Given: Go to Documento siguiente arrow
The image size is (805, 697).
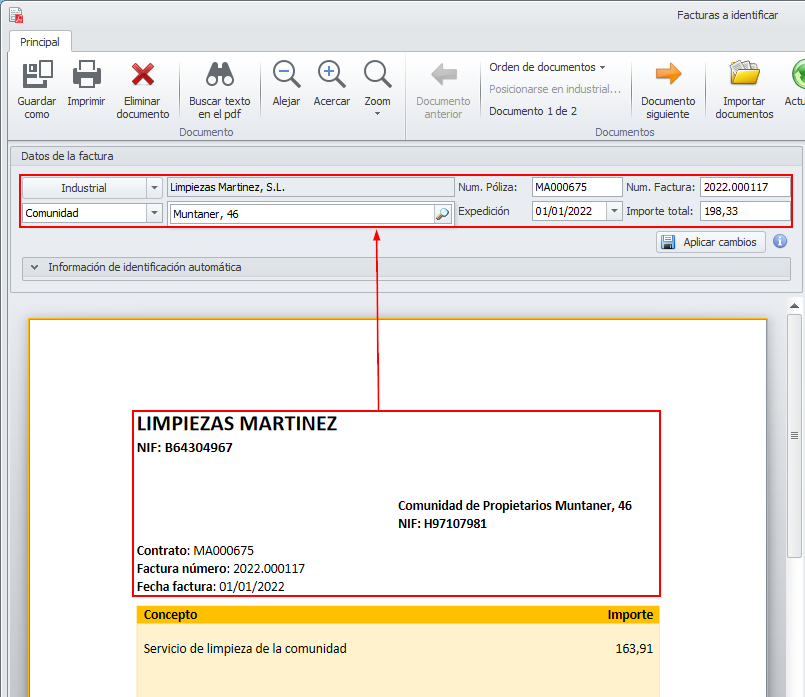Looking at the screenshot, I should pos(668,75).
